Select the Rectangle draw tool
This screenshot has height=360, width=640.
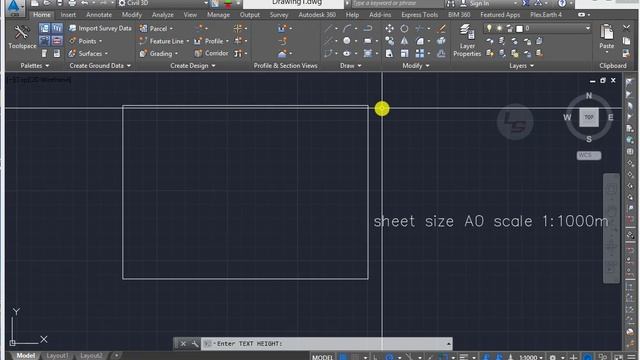(x=368, y=41)
